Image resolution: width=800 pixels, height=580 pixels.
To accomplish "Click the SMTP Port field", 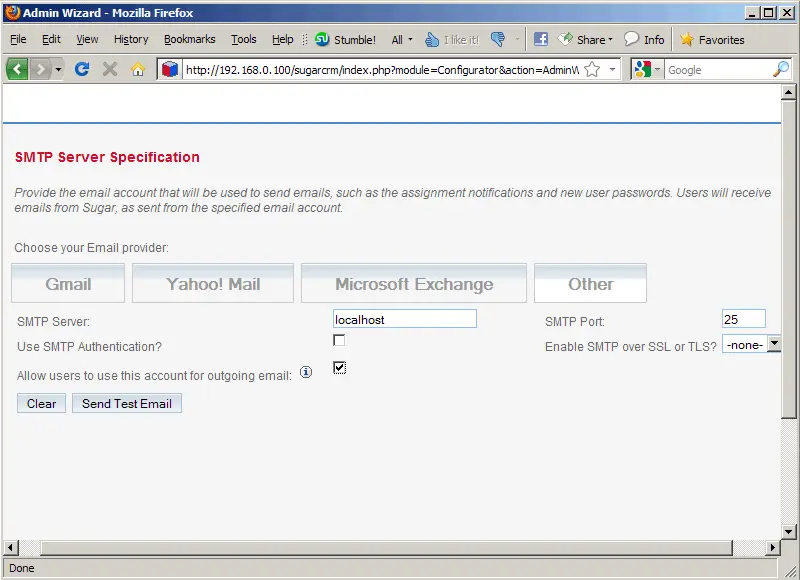I will (743, 319).
